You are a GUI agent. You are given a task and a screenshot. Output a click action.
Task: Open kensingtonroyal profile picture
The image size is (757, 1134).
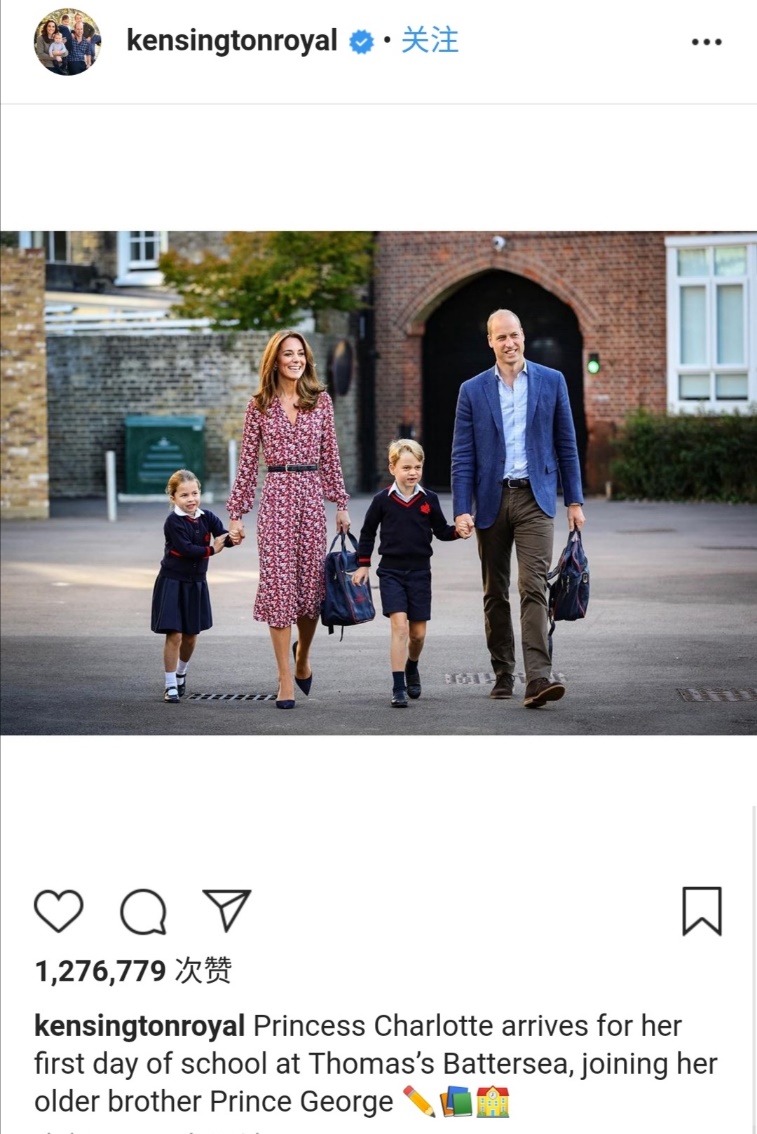[68, 42]
